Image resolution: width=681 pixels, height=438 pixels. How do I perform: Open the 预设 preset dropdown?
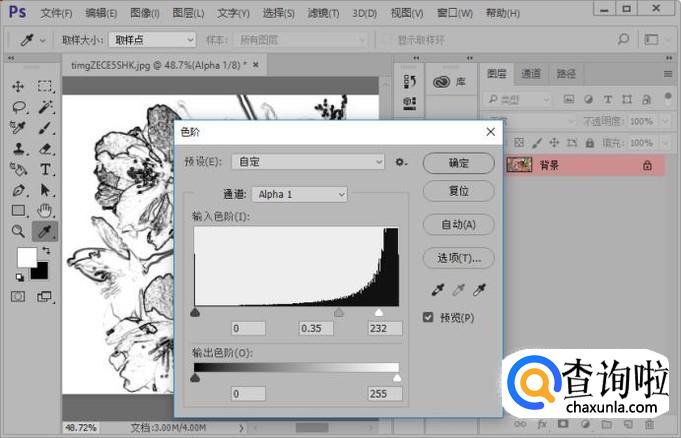click(x=308, y=162)
